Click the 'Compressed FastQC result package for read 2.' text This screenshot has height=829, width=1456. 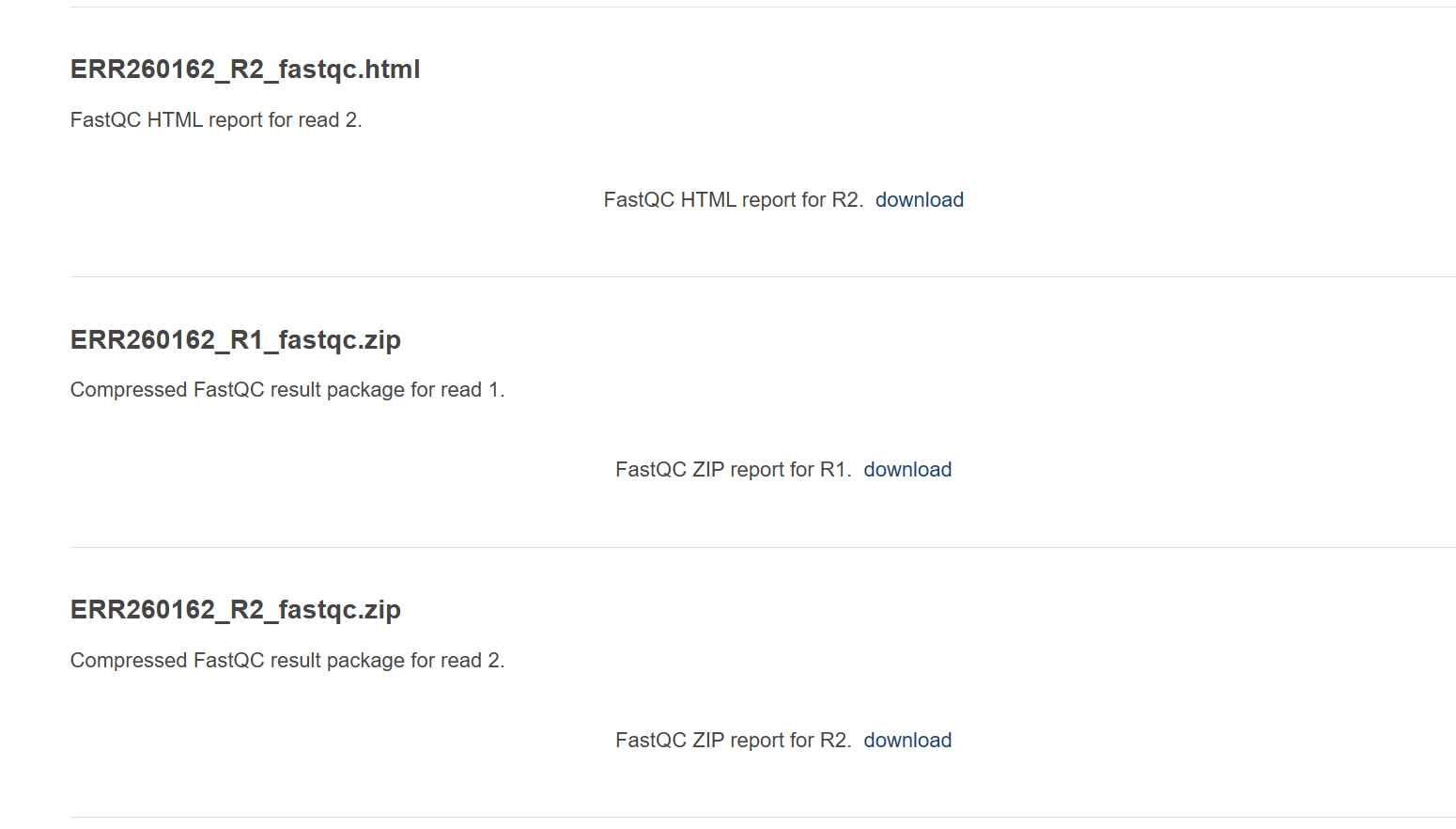287,661
